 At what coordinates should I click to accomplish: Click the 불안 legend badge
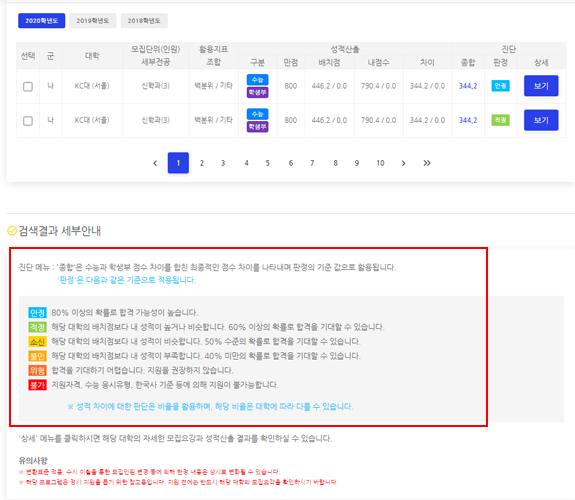coord(37,356)
